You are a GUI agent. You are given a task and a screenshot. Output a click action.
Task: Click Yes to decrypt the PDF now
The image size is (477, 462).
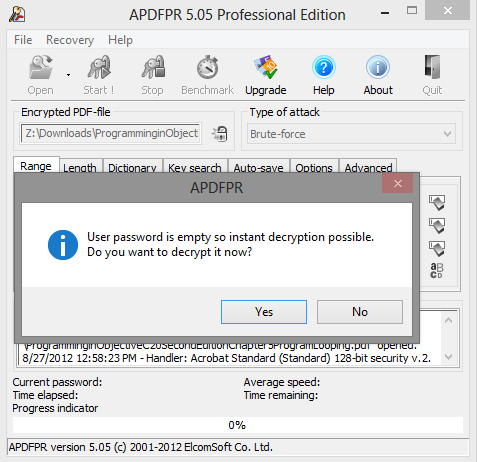click(264, 312)
